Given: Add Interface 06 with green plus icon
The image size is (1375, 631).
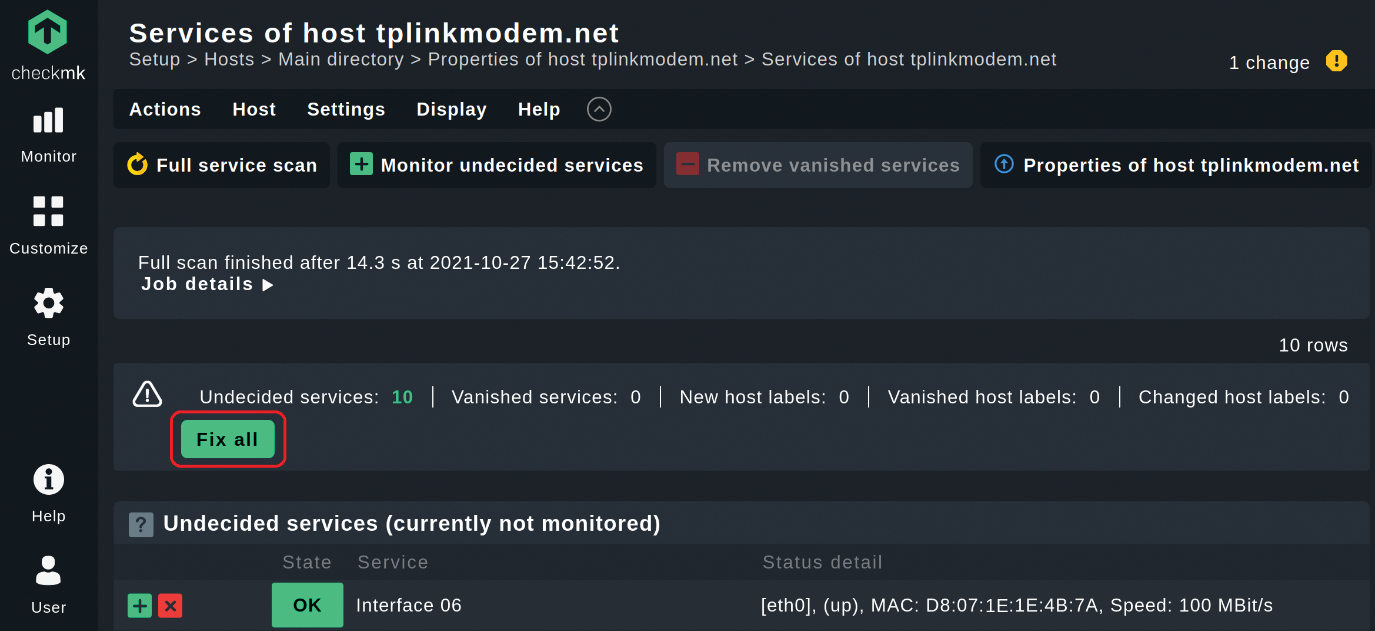Looking at the screenshot, I should pos(140,606).
